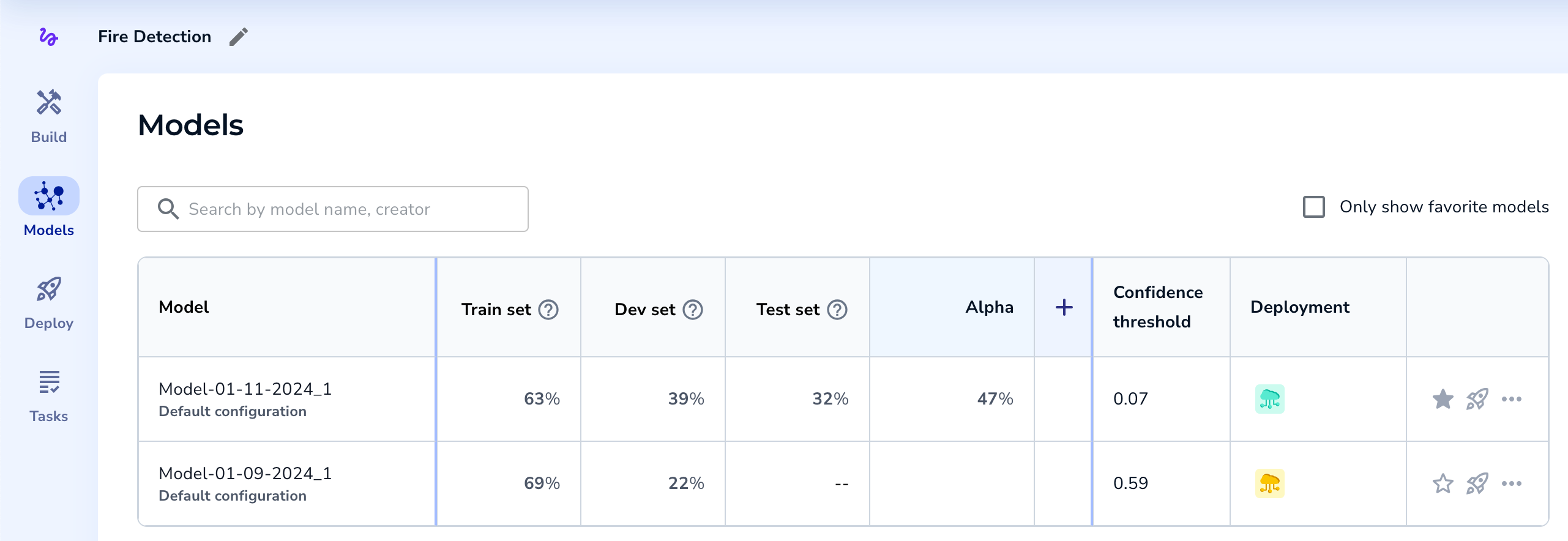Deploy Model-01-11-2024_1 with the rocket icon
This screenshot has width=1568, height=541.
[x=1477, y=399]
